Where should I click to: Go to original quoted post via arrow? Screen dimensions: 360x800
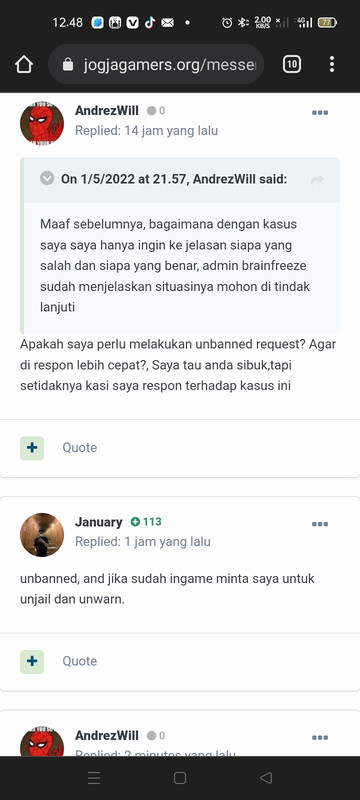tap(317, 180)
